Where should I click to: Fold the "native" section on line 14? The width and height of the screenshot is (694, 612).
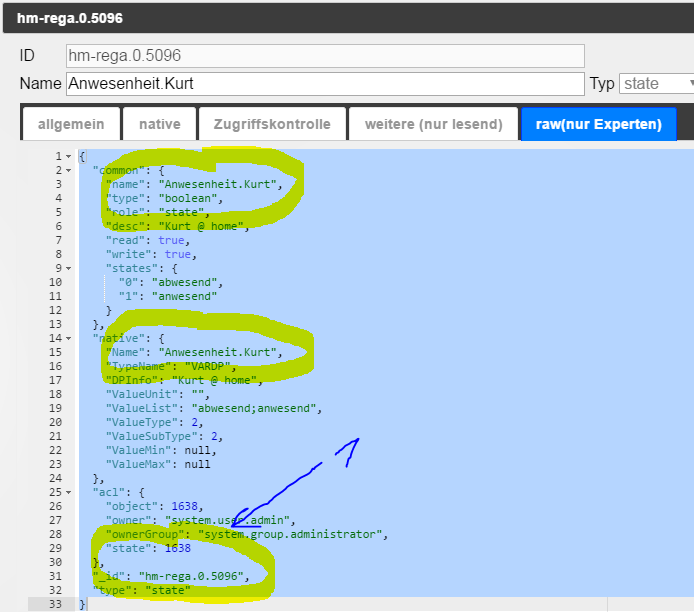coord(69,339)
